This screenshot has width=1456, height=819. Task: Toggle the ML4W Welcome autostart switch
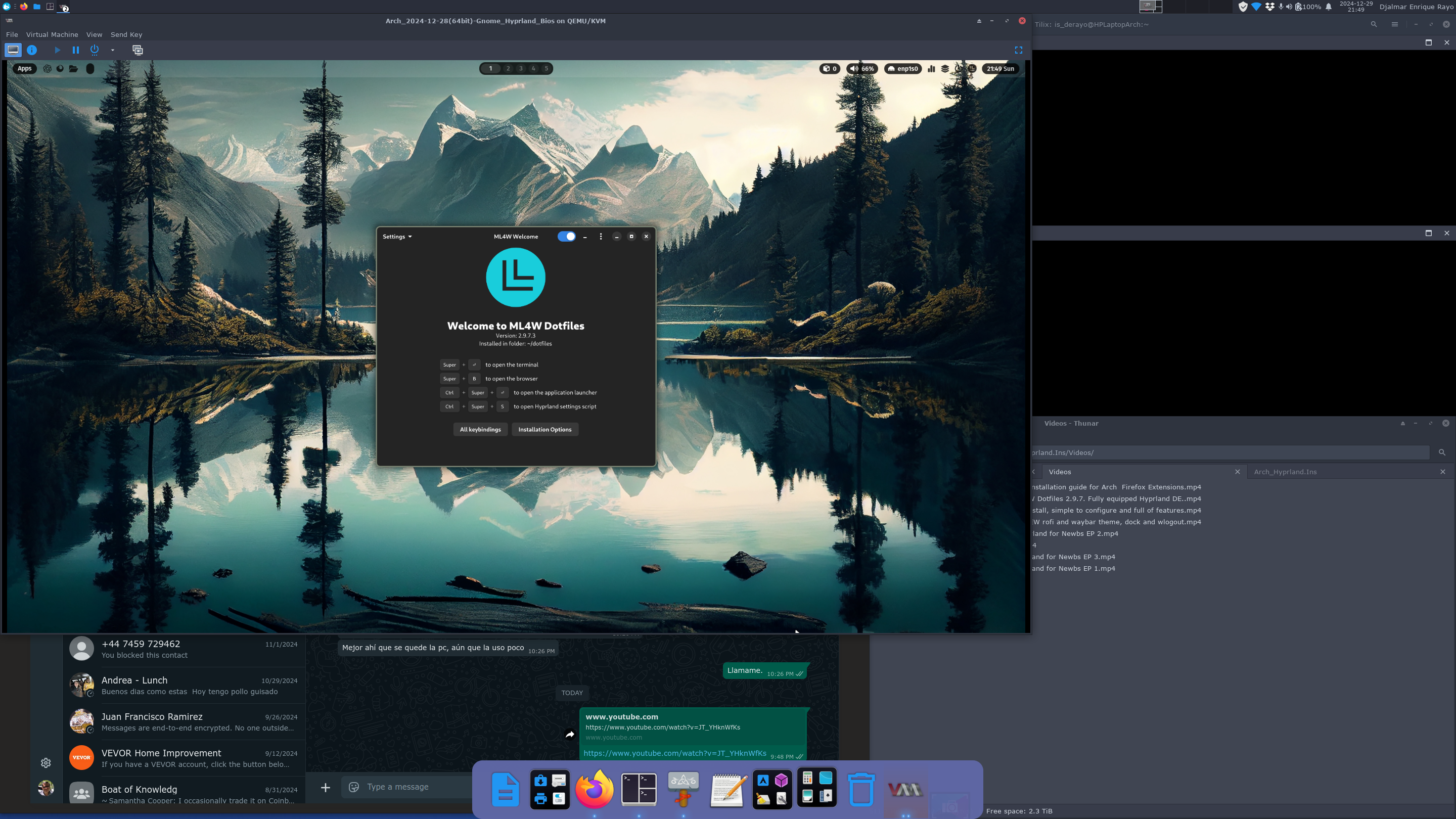(566, 236)
